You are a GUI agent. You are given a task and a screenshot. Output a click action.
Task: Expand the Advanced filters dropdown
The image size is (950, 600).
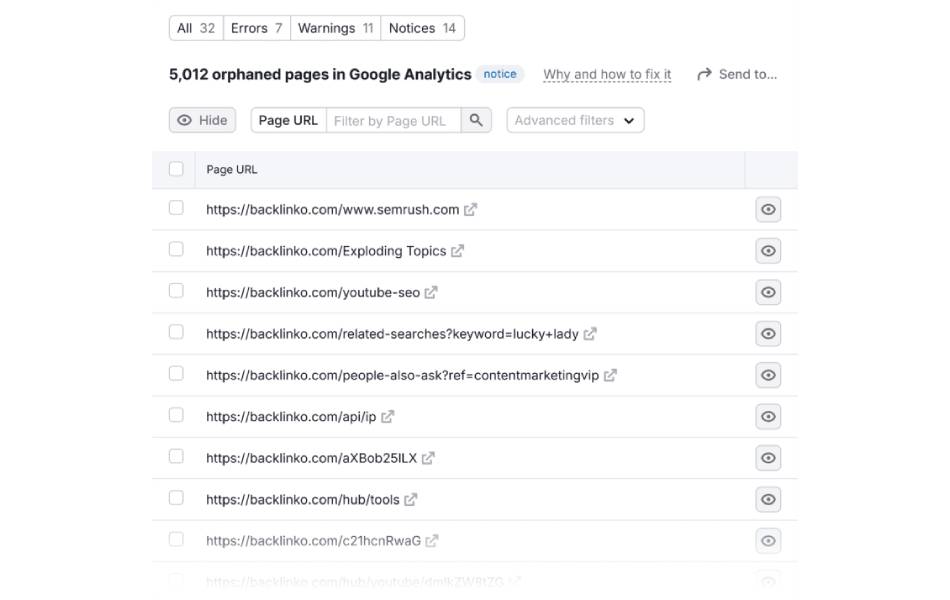click(x=575, y=120)
